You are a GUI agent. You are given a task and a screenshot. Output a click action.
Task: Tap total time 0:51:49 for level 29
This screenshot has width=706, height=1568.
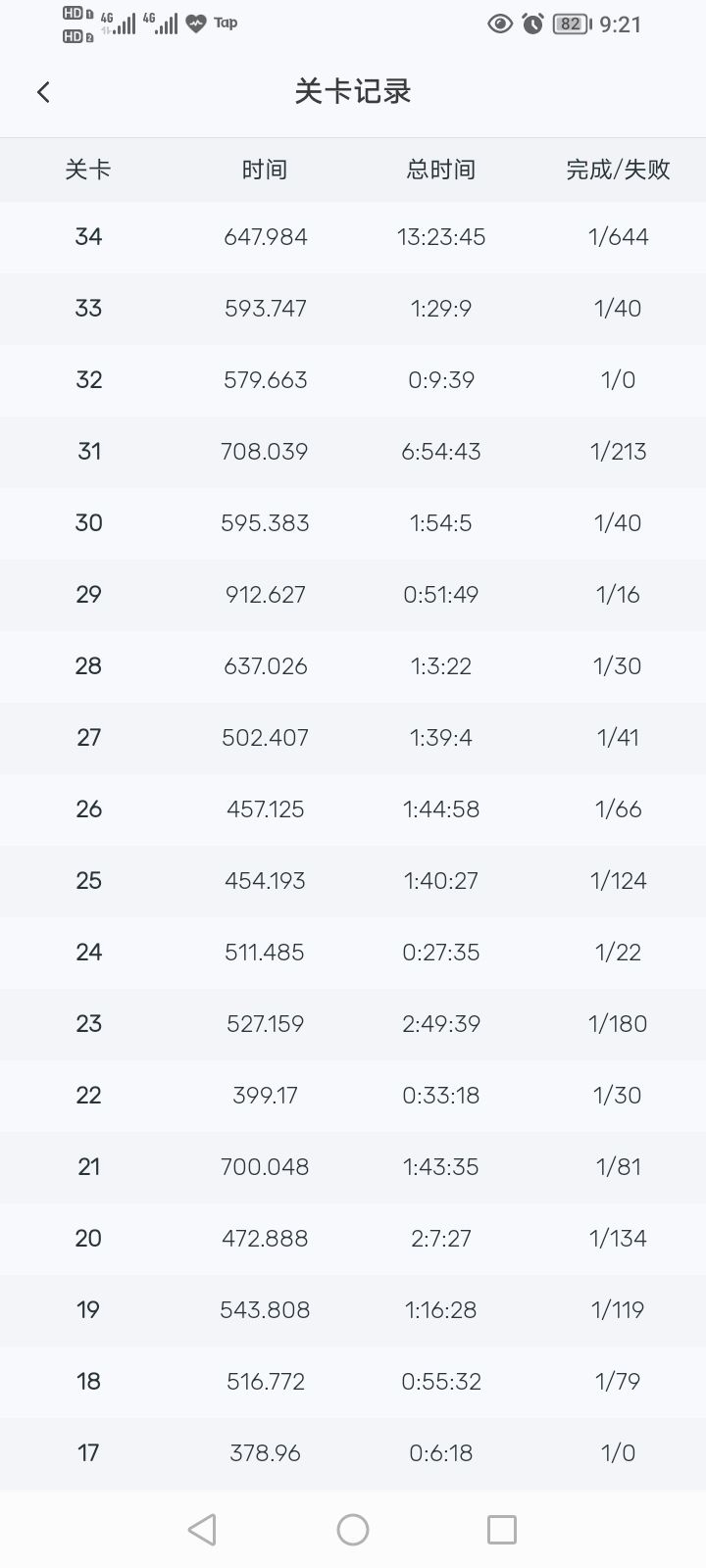(441, 595)
